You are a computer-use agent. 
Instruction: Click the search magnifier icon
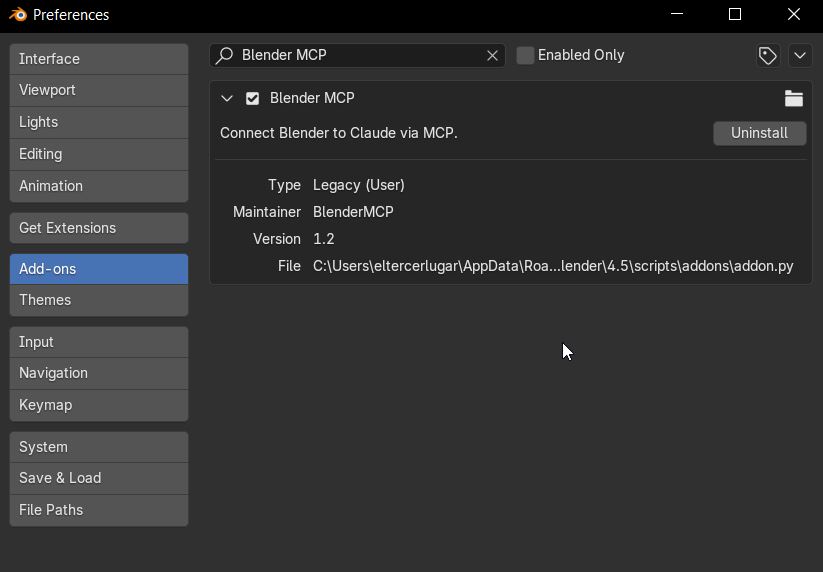coord(225,55)
